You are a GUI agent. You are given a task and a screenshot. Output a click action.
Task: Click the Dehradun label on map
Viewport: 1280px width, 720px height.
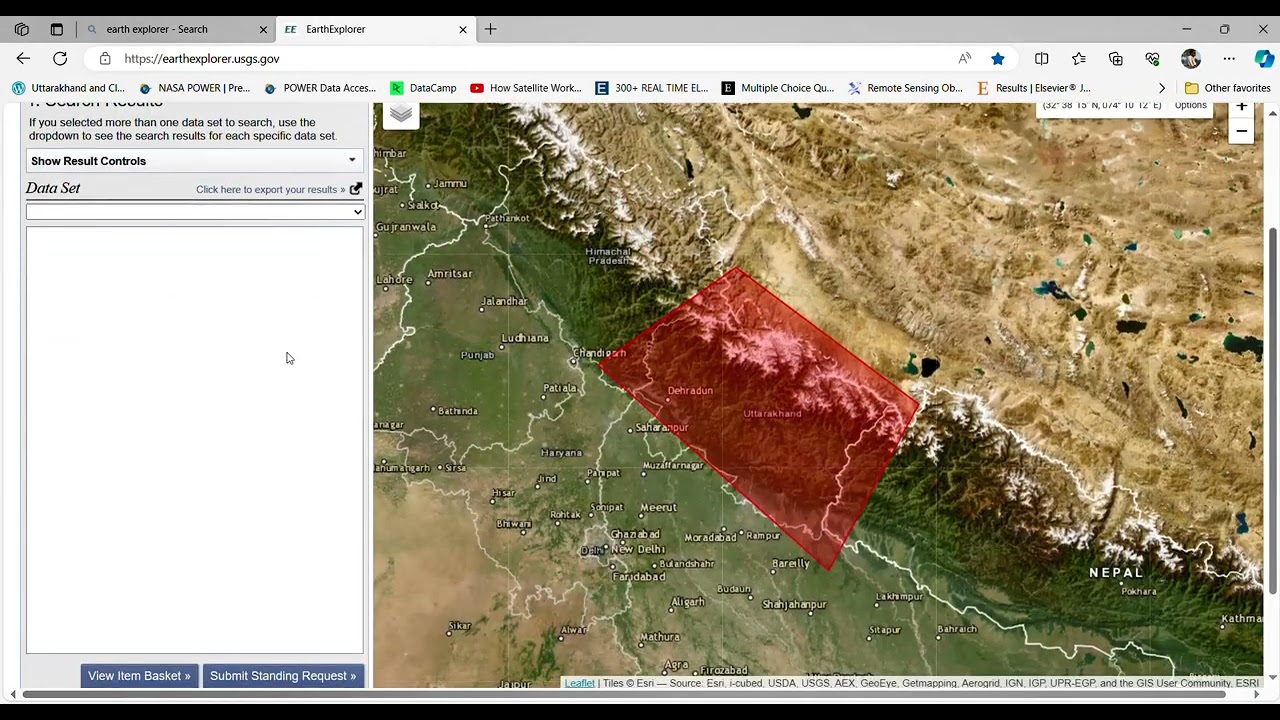click(690, 391)
